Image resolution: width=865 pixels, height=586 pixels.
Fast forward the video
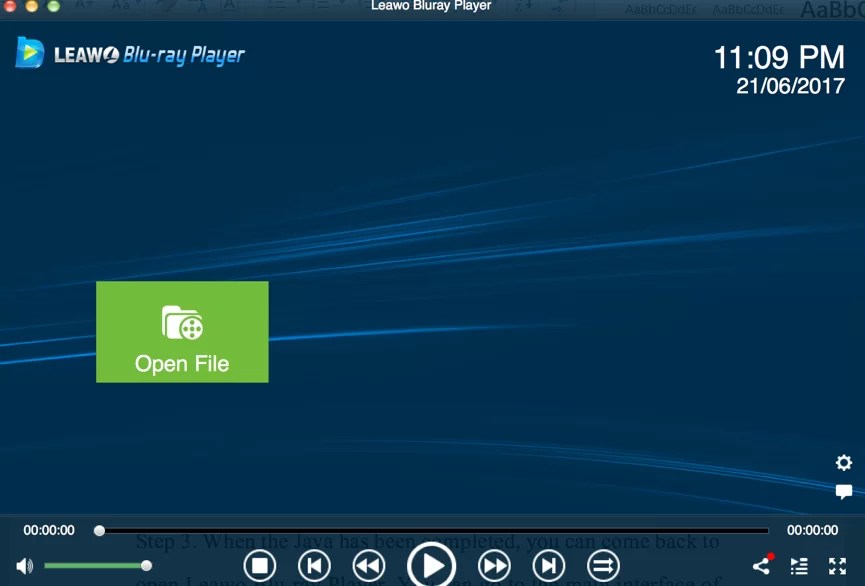click(494, 565)
